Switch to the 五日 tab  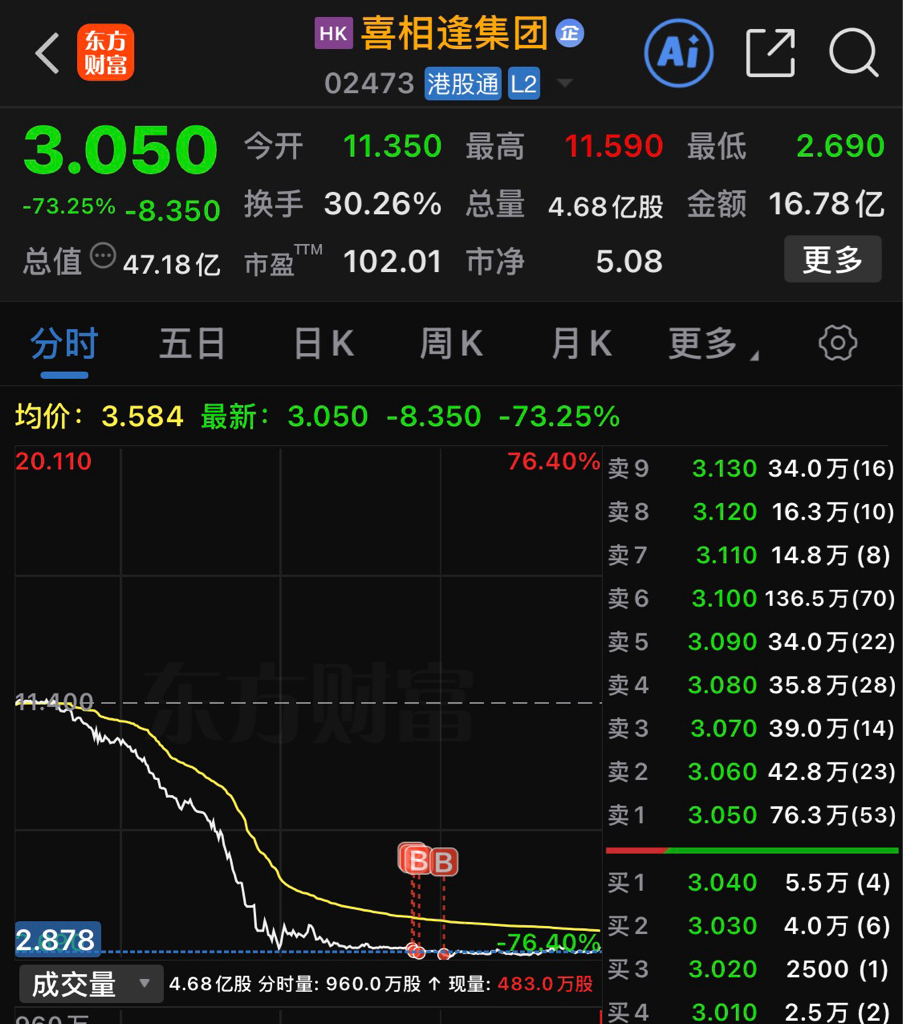click(x=192, y=344)
